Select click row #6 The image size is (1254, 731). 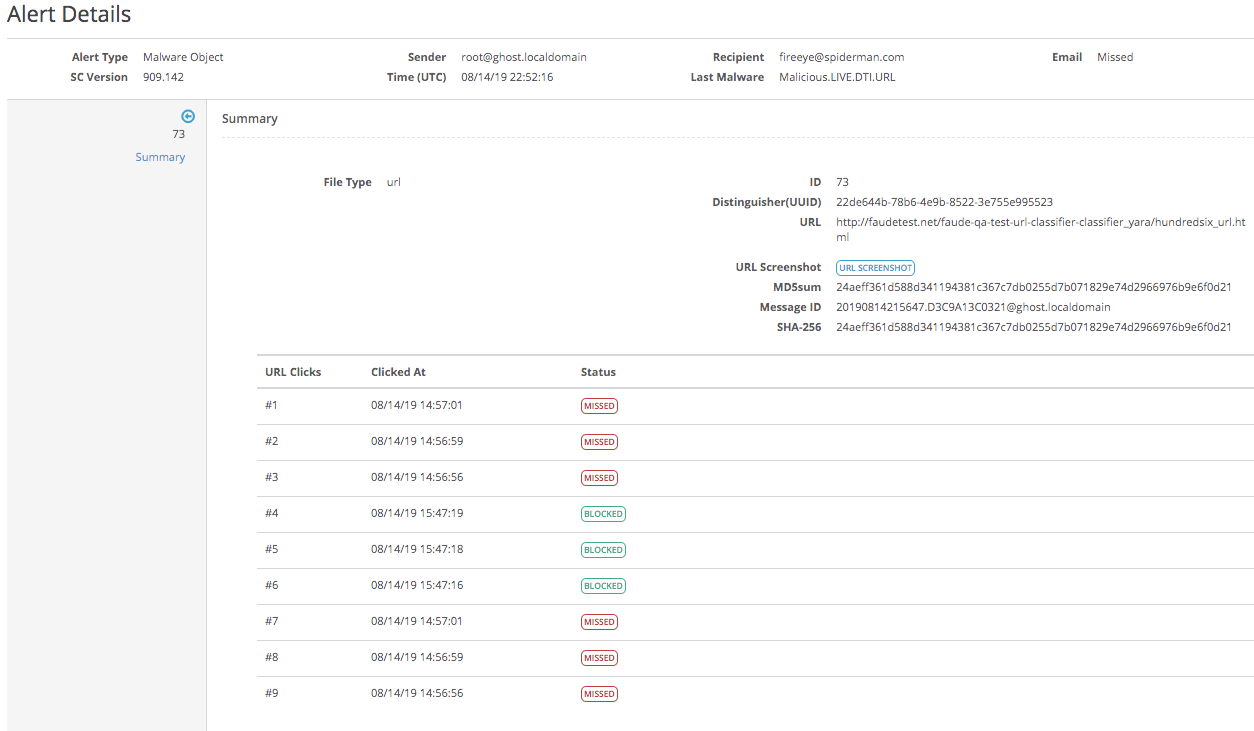point(755,586)
